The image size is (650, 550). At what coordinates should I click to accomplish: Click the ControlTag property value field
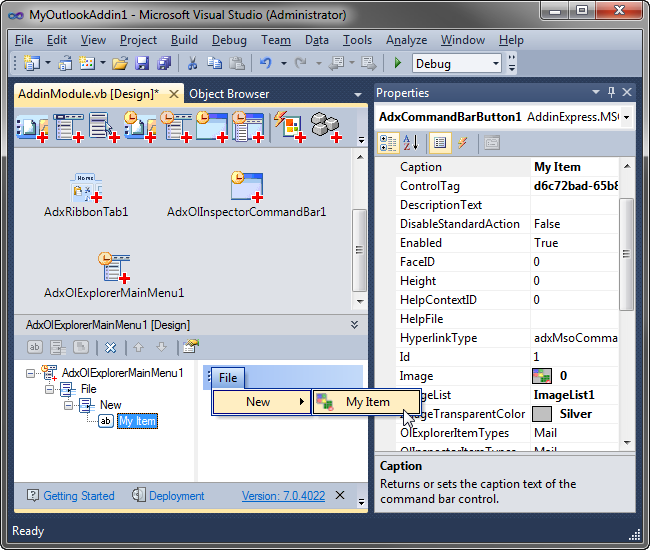[x=575, y=186]
